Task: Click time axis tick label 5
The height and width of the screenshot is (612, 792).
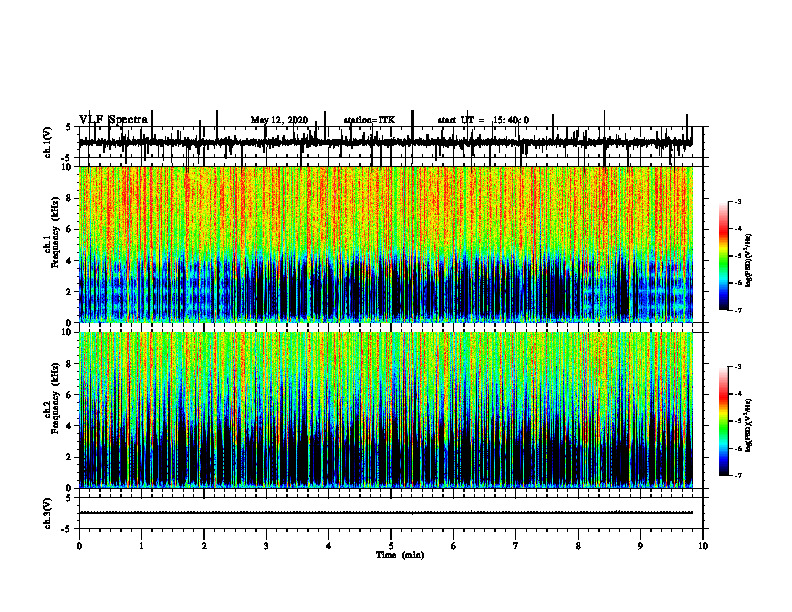Action: click(391, 546)
